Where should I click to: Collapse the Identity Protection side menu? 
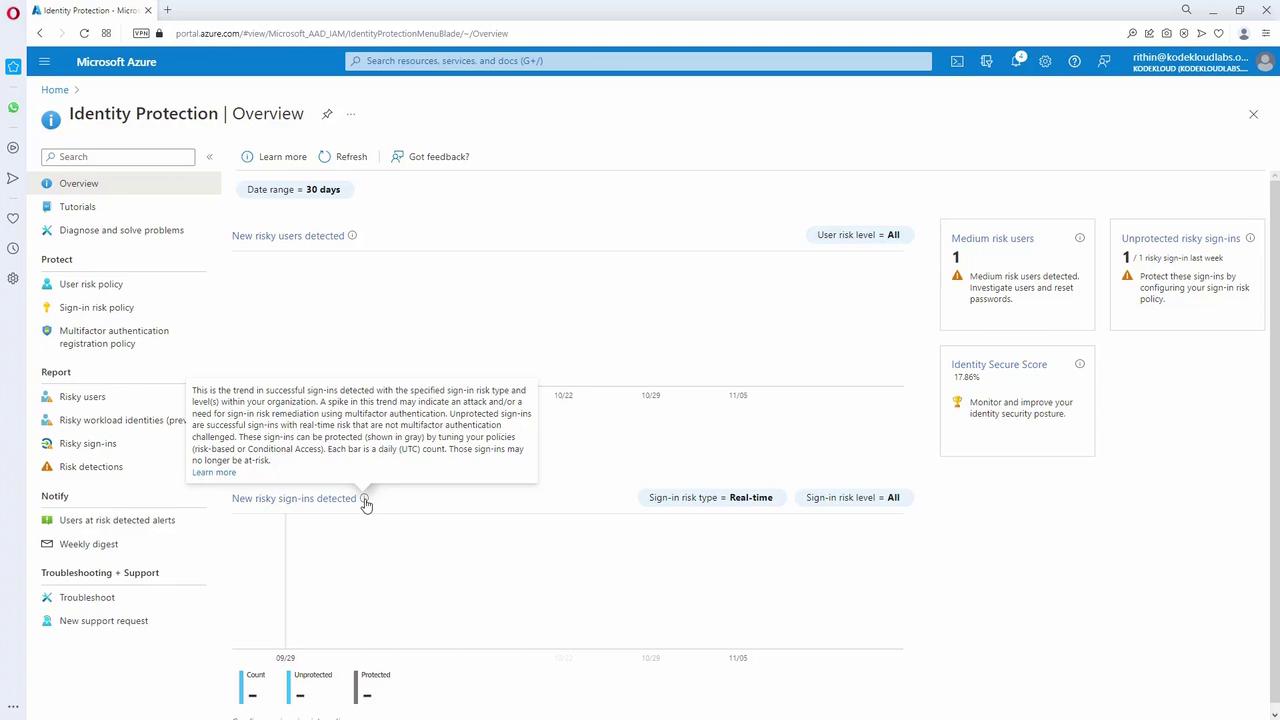pos(209,157)
